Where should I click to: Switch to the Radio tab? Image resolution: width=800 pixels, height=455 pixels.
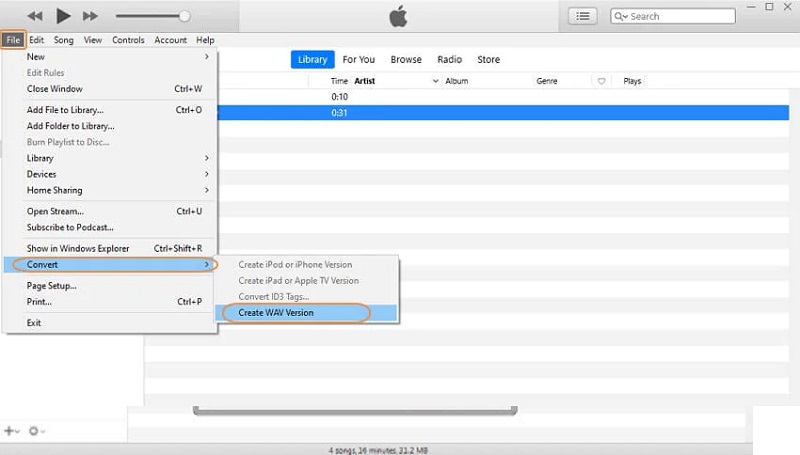(x=449, y=60)
